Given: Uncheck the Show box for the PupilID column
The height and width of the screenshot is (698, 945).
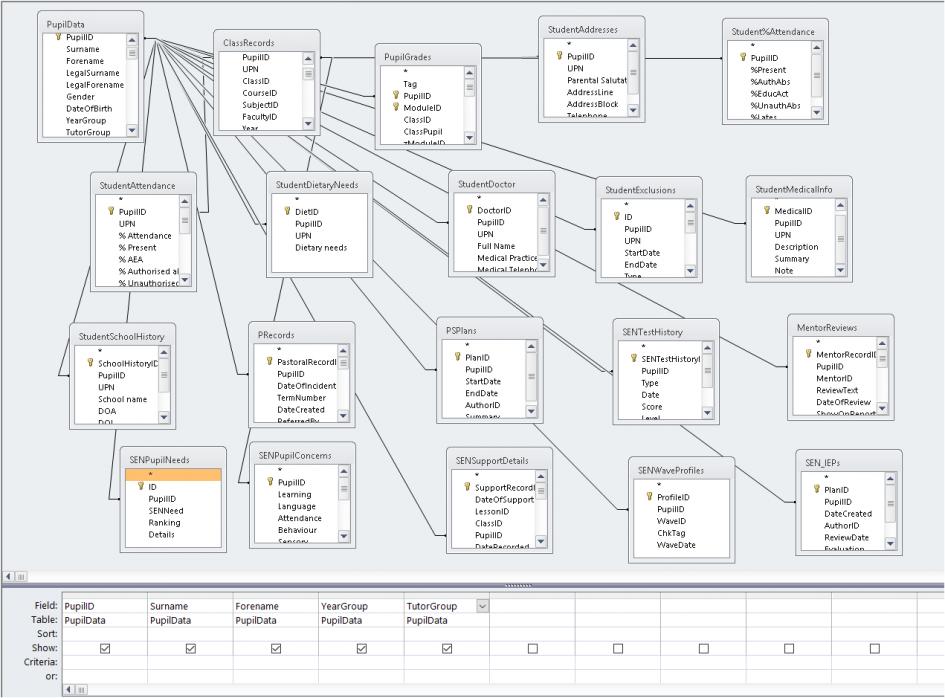Looking at the screenshot, I should (105, 649).
